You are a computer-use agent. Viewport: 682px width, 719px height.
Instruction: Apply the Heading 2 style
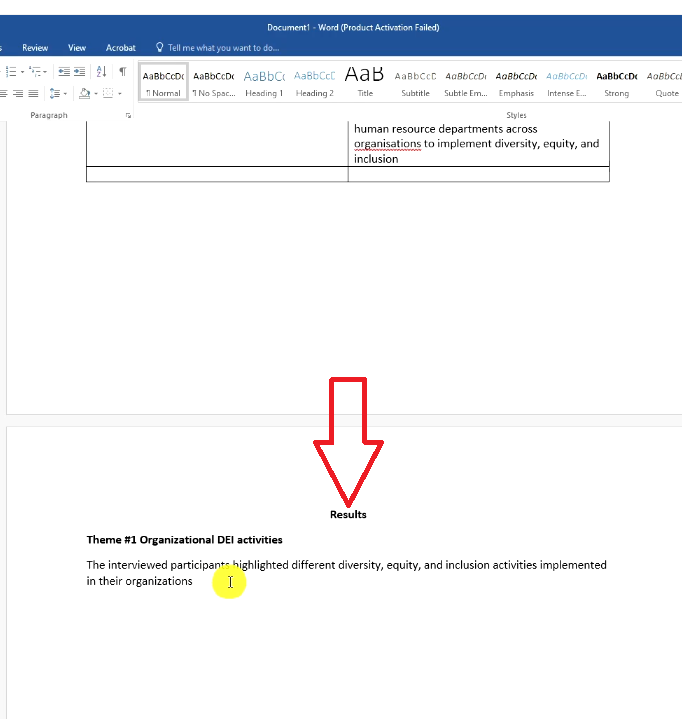(x=315, y=83)
